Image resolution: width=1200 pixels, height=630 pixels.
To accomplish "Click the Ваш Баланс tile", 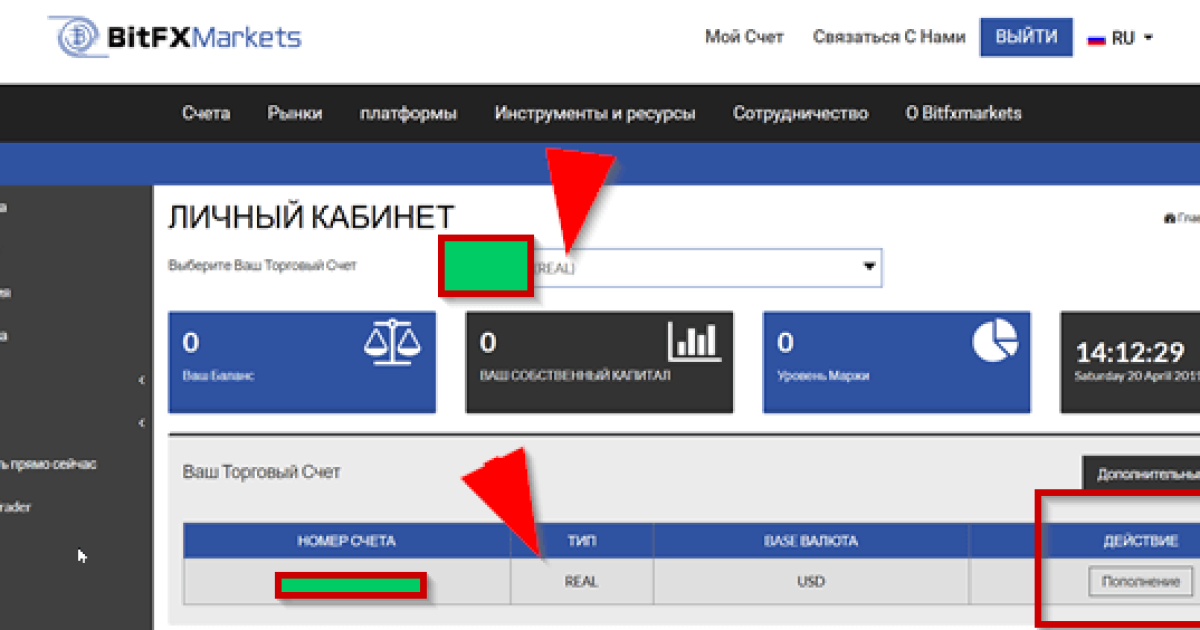I will tap(302, 362).
